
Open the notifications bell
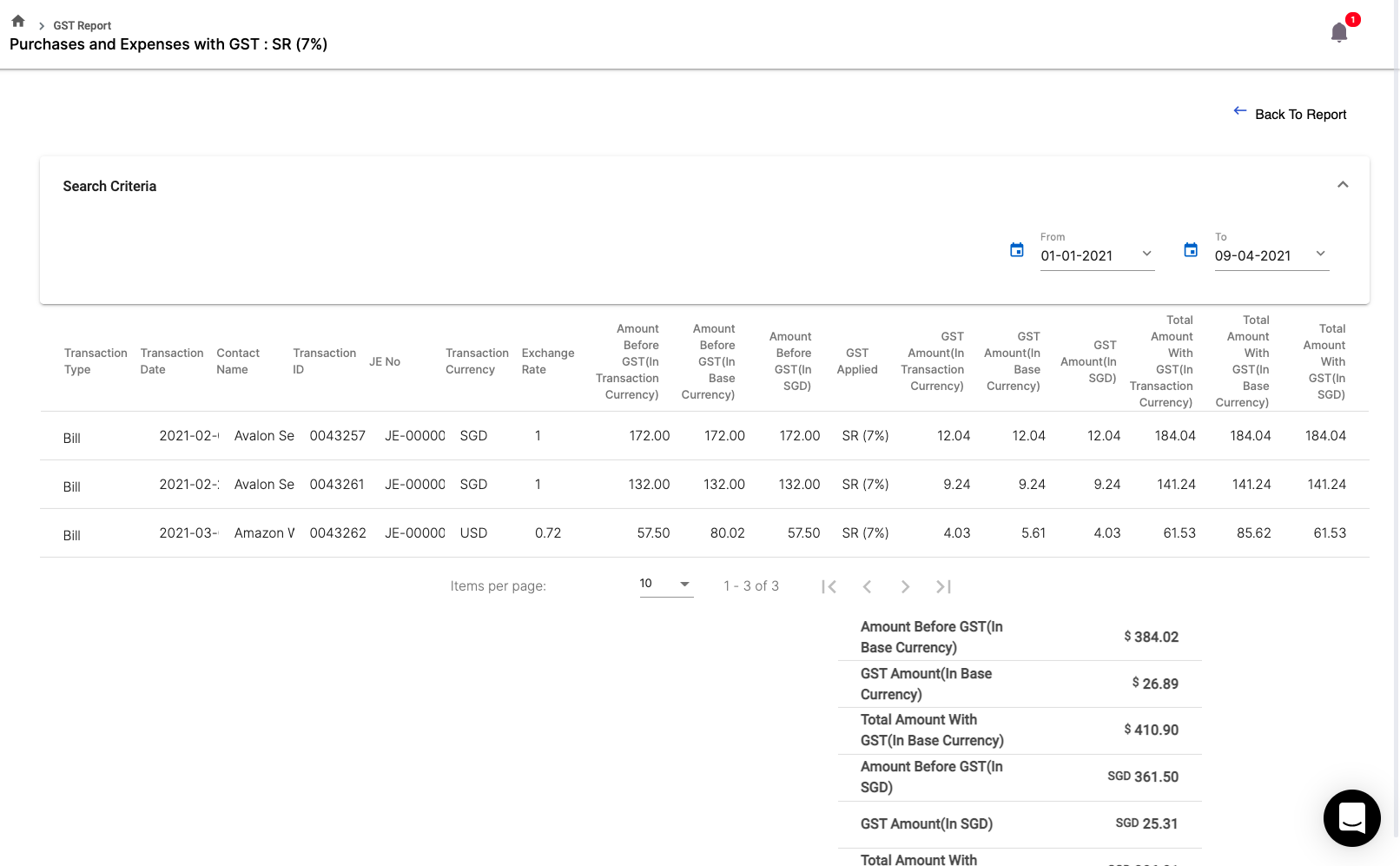[x=1338, y=33]
